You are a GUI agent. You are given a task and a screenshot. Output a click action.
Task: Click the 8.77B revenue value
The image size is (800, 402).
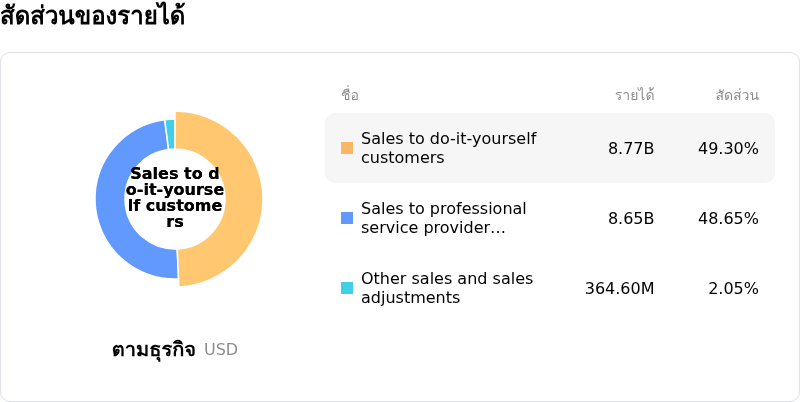(631, 149)
